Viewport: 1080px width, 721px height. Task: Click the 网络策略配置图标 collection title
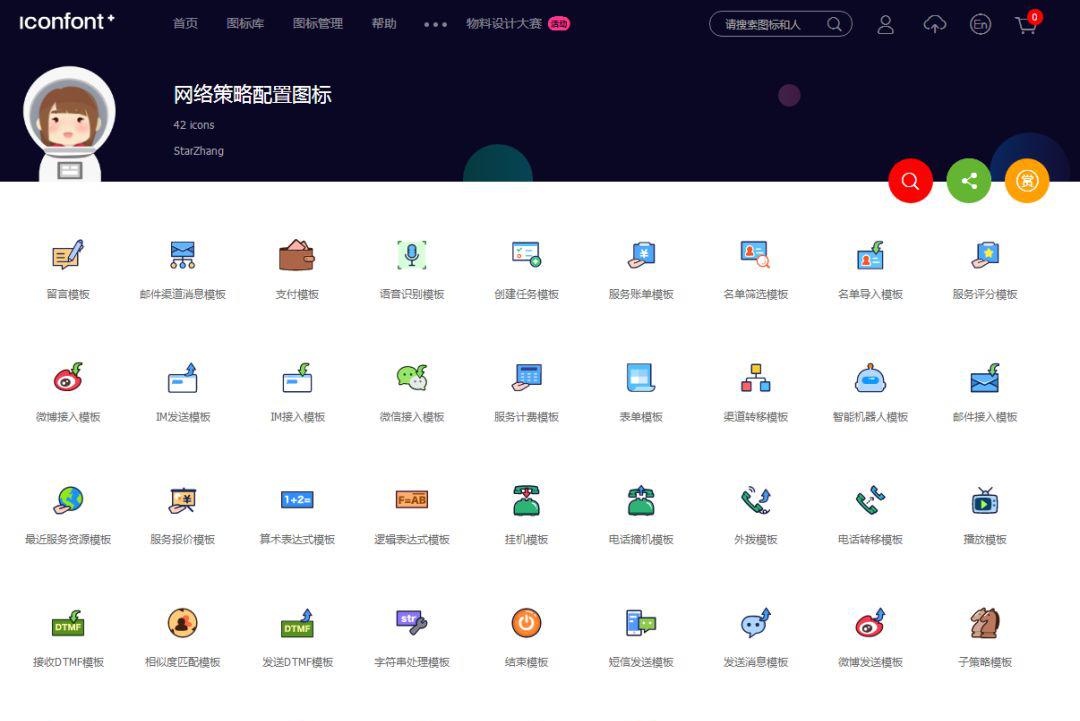(252, 94)
